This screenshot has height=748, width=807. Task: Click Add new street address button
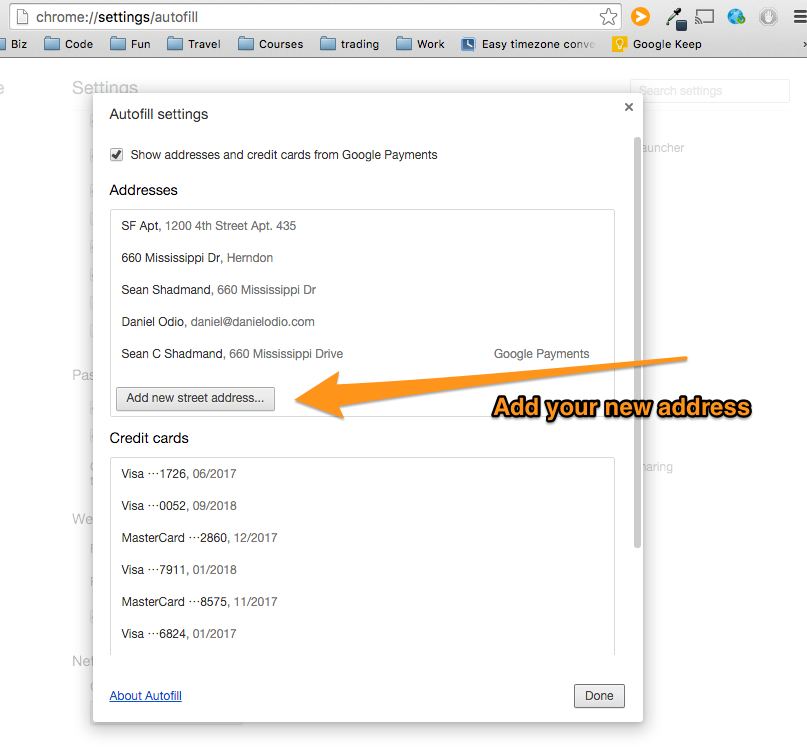click(x=195, y=398)
